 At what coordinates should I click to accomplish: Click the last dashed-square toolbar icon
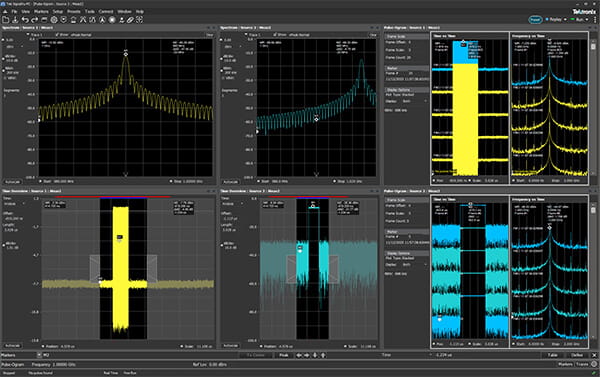click(x=139, y=20)
